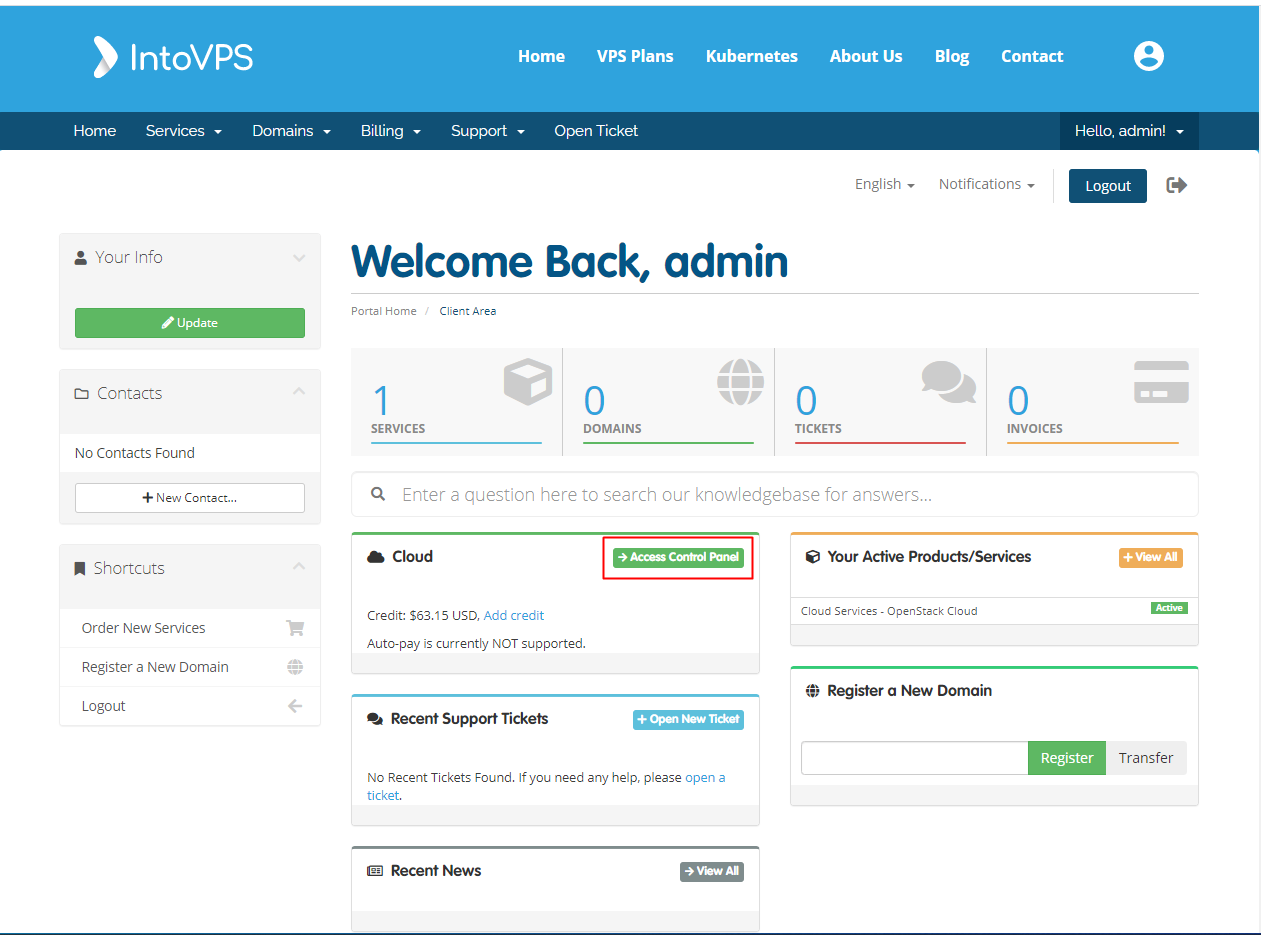Click the arrow icon beside Logout shortcut
The image size is (1261, 935).
(x=295, y=706)
